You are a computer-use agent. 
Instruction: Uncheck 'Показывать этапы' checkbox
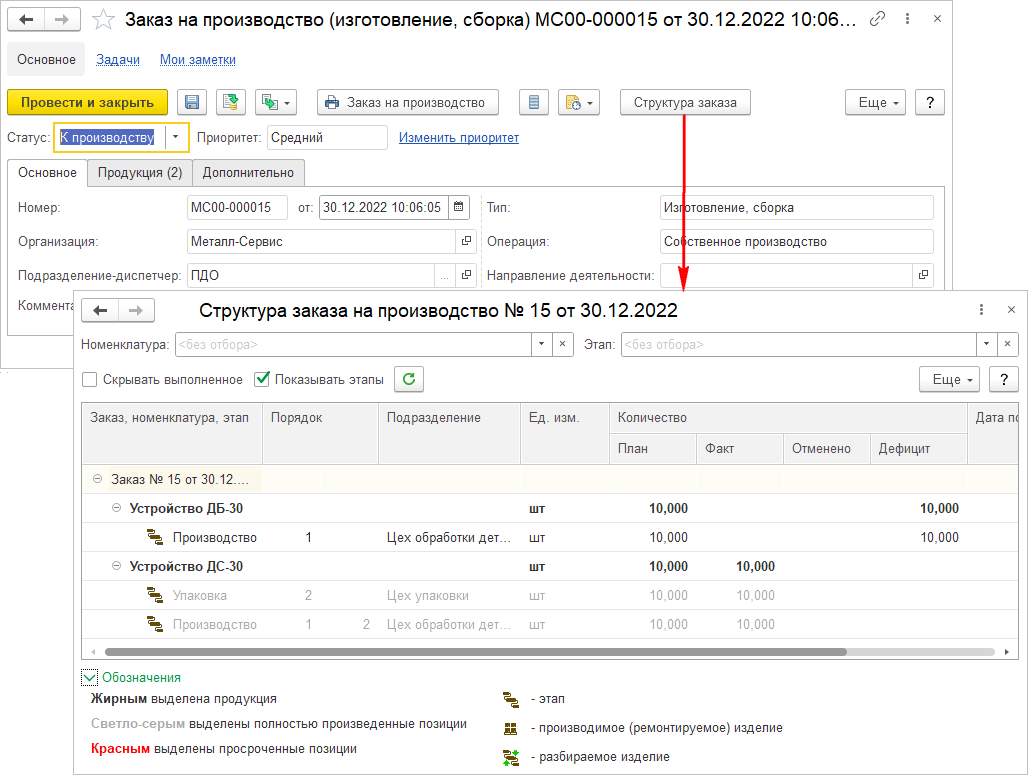point(261,379)
